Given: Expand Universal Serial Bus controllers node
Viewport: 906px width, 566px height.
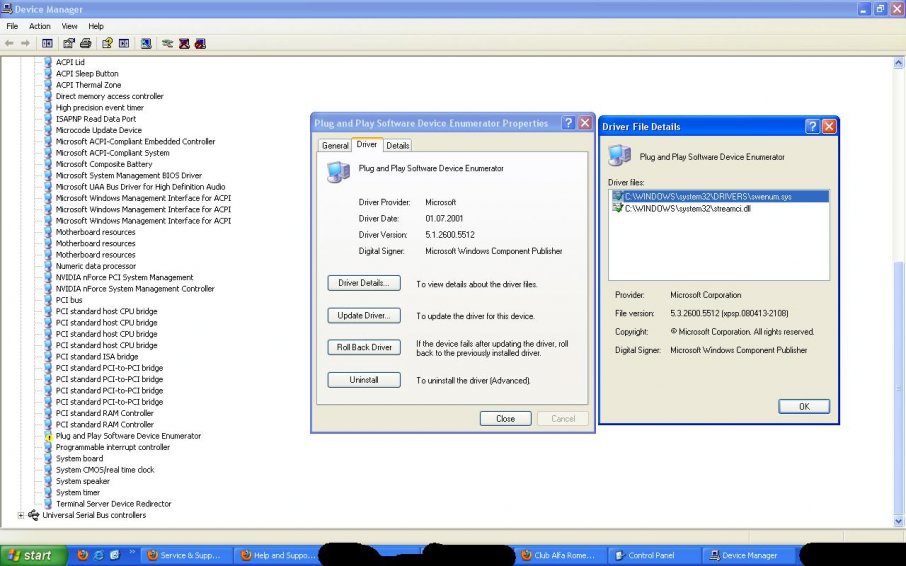Looking at the screenshot, I should (21, 515).
